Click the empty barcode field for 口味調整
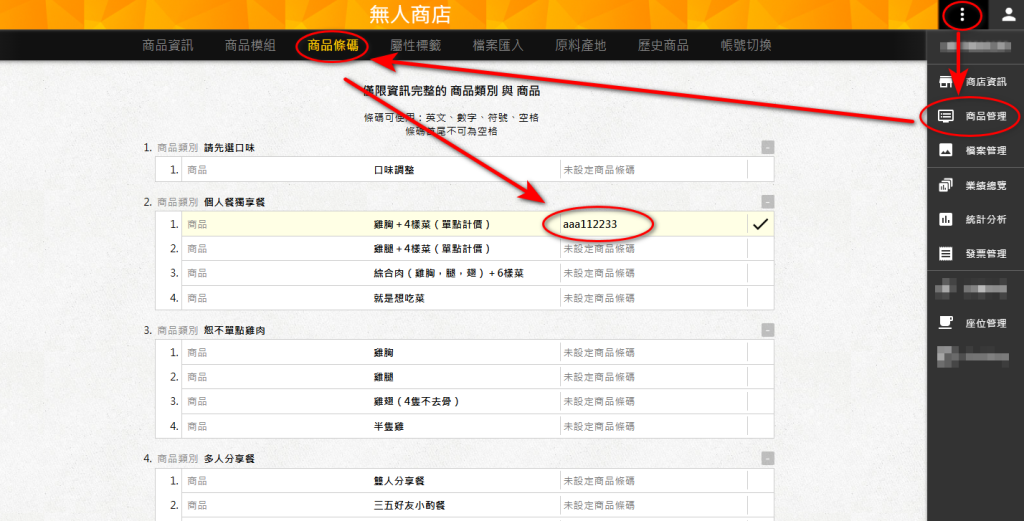Image resolution: width=1024 pixels, height=521 pixels. pyautogui.click(x=650, y=170)
